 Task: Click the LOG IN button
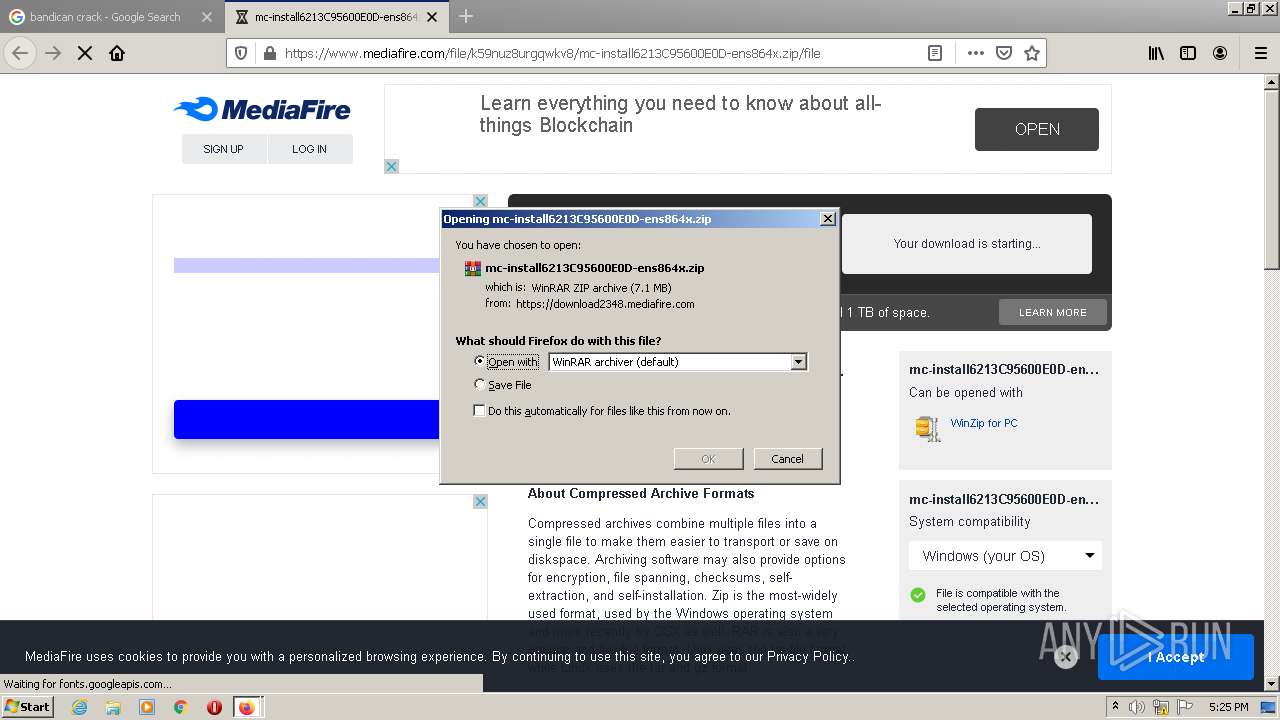pyautogui.click(x=309, y=149)
